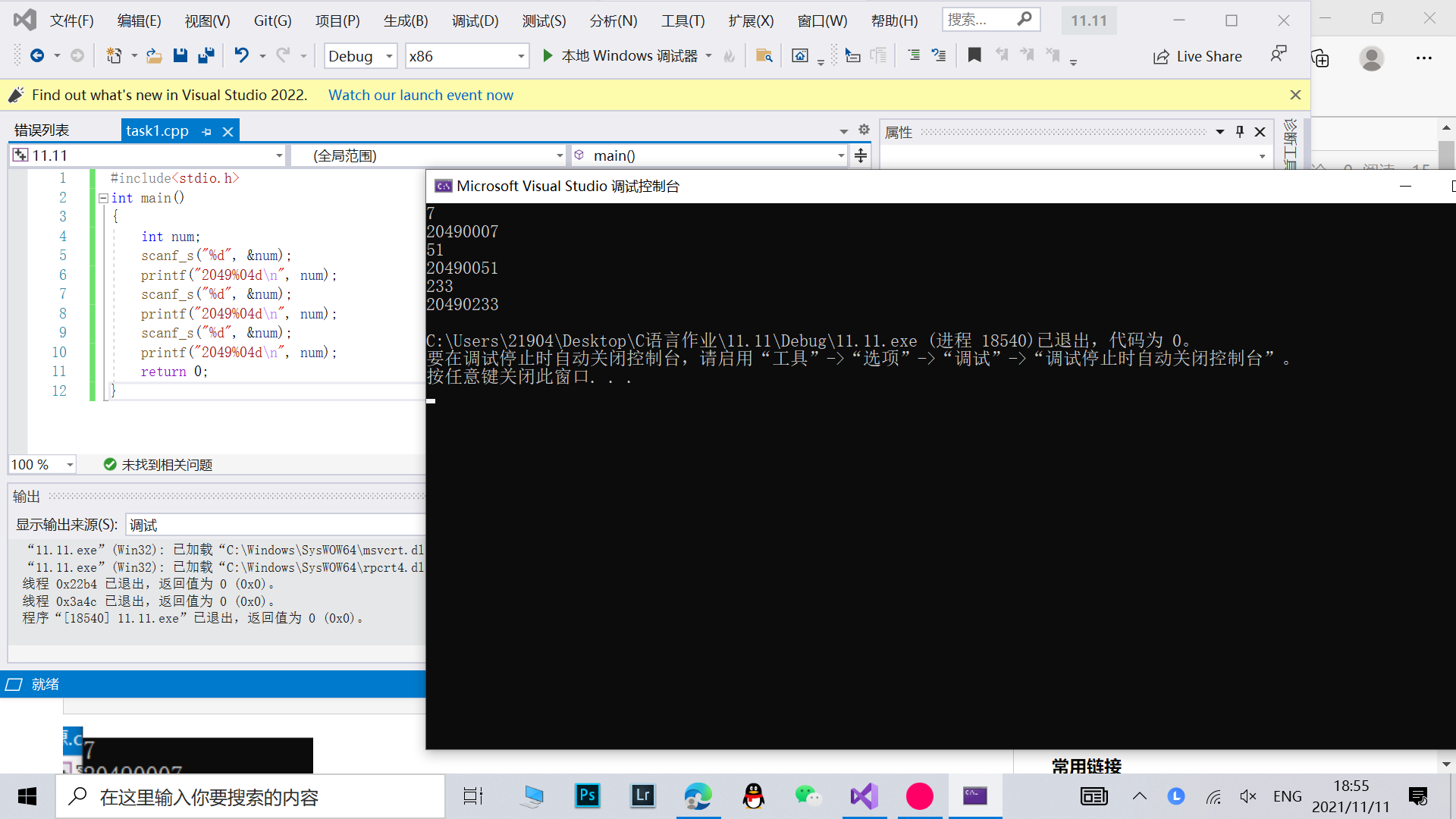Click the Save All toolbar icon

tap(206, 55)
